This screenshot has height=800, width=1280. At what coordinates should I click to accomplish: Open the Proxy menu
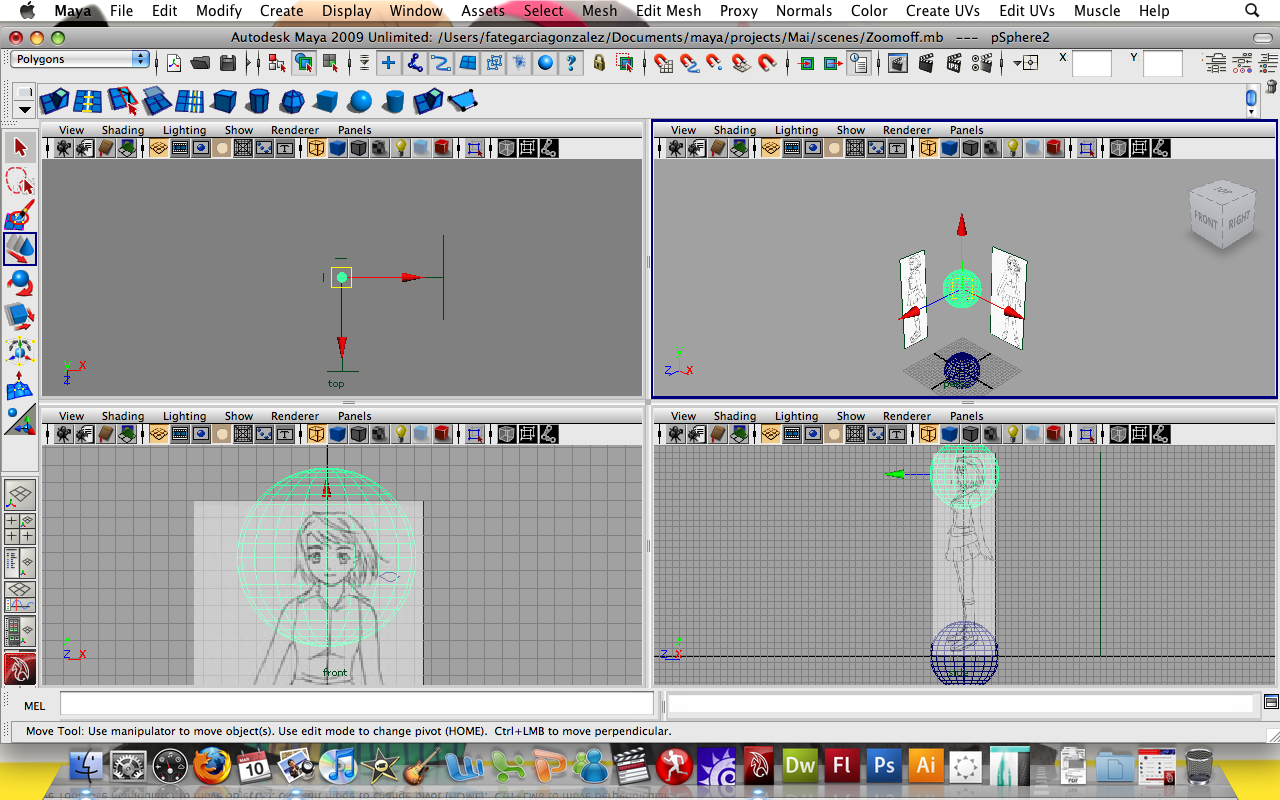click(739, 11)
